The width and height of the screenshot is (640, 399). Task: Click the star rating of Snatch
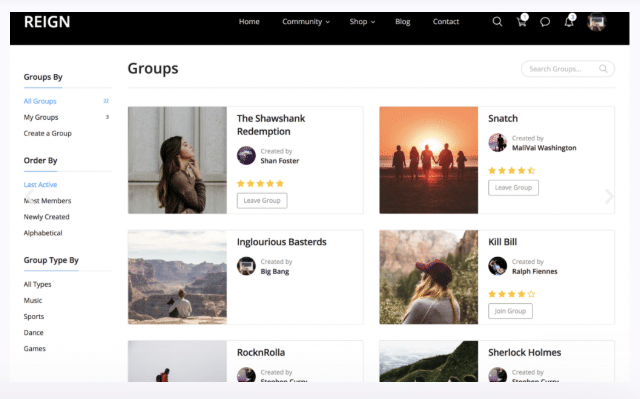pyautogui.click(x=512, y=171)
